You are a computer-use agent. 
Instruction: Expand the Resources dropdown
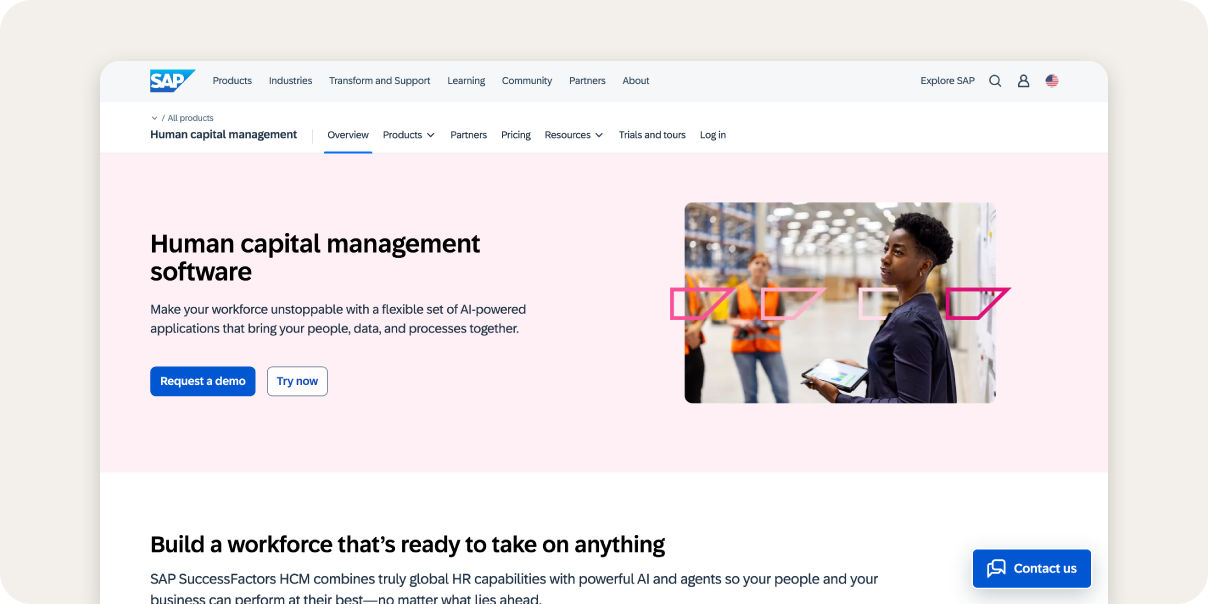573,134
